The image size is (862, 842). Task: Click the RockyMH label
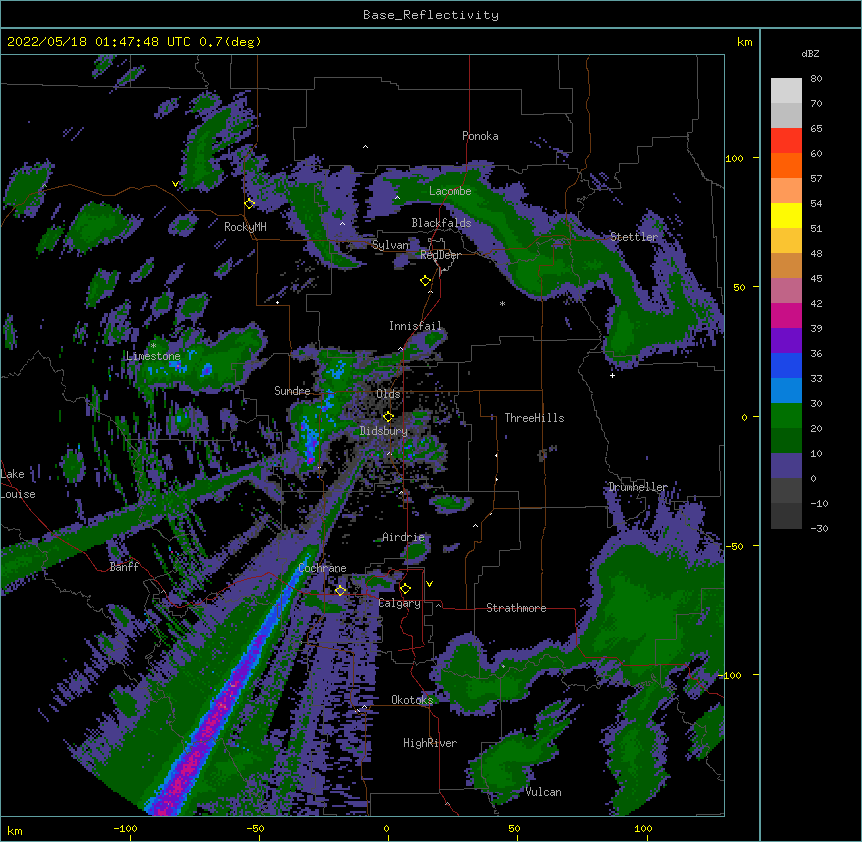tap(245, 227)
